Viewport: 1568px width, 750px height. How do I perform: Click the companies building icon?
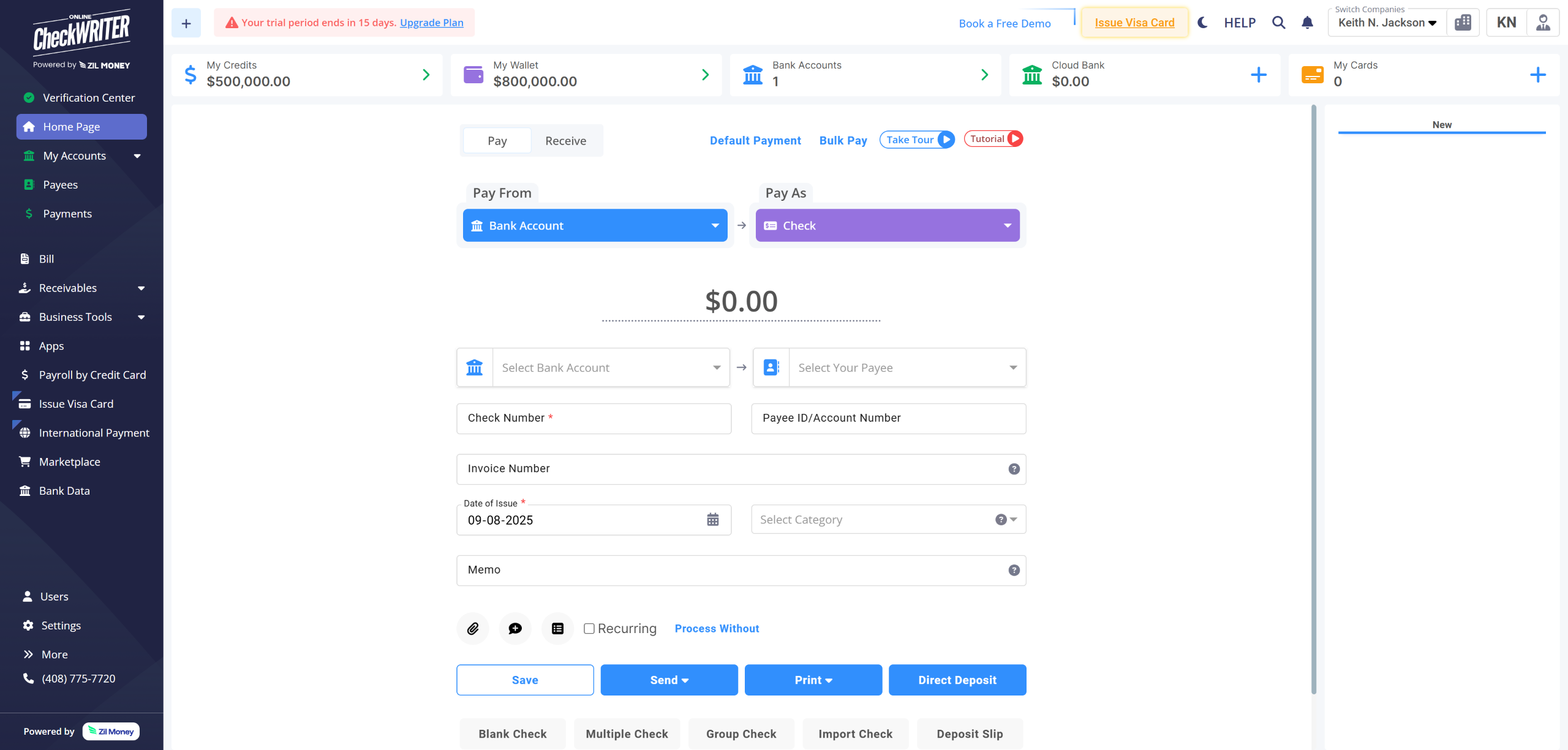tap(1463, 23)
